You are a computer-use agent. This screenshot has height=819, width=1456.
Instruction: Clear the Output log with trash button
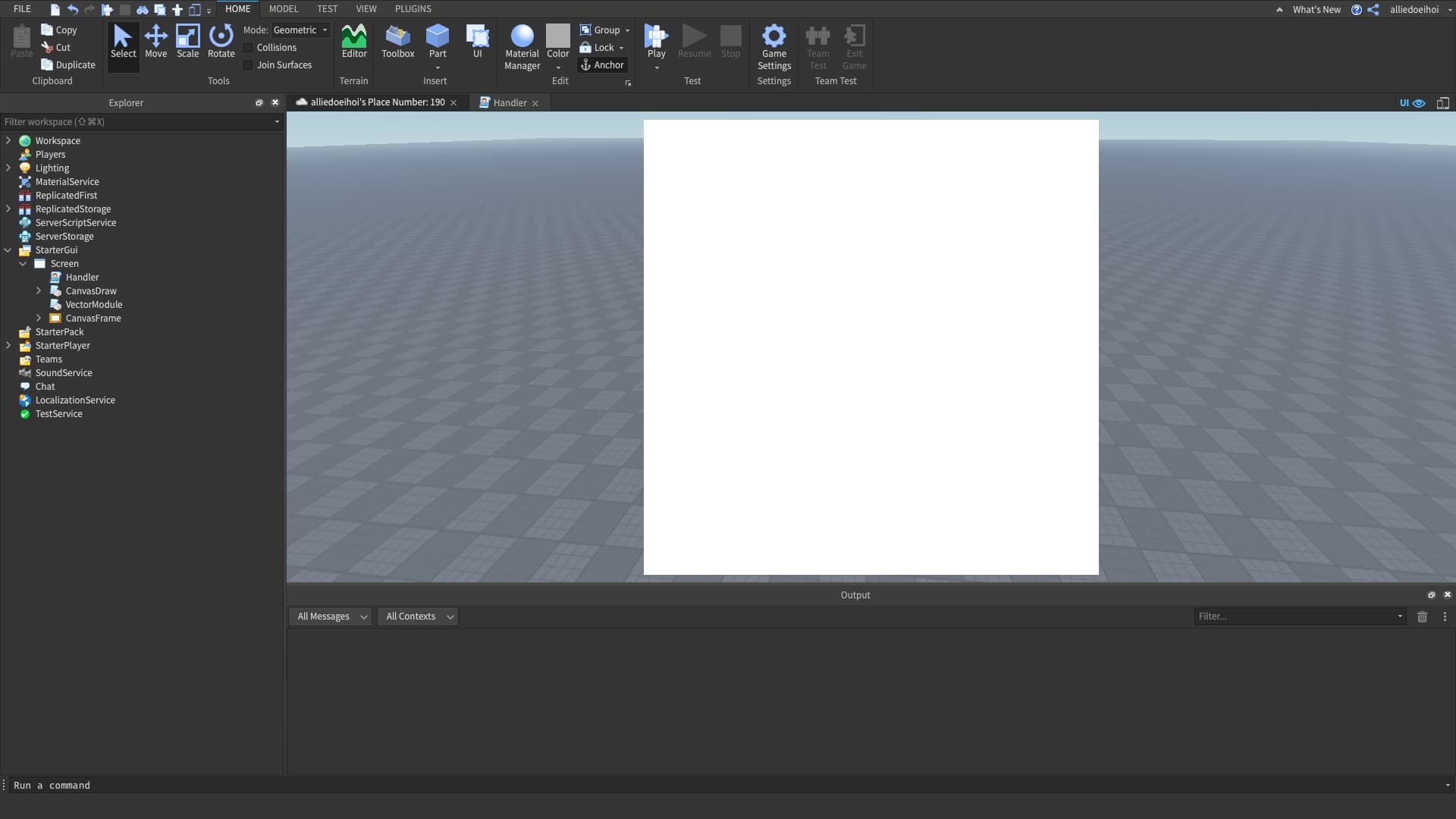pyautogui.click(x=1422, y=617)
